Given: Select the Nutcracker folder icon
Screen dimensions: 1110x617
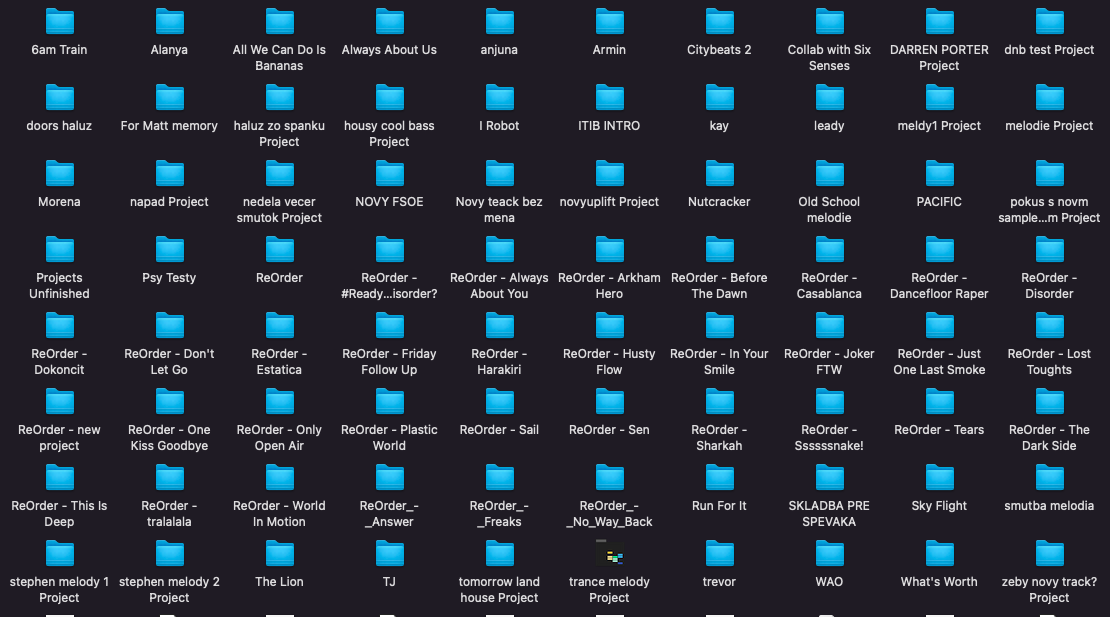Looking at the screenshot, I should pos(719,174).
